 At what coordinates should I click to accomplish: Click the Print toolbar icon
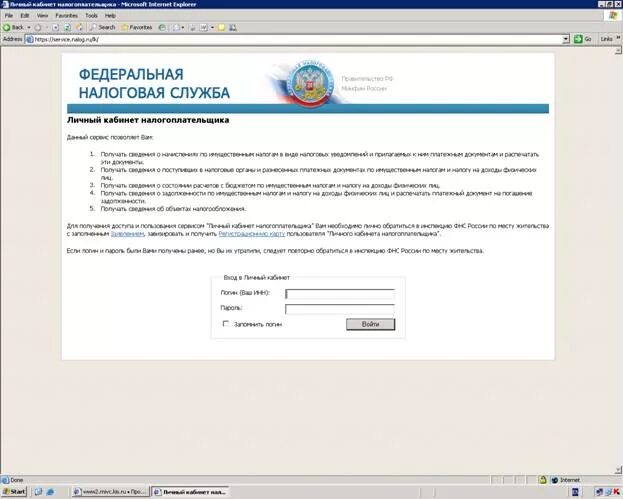point(193,27)
